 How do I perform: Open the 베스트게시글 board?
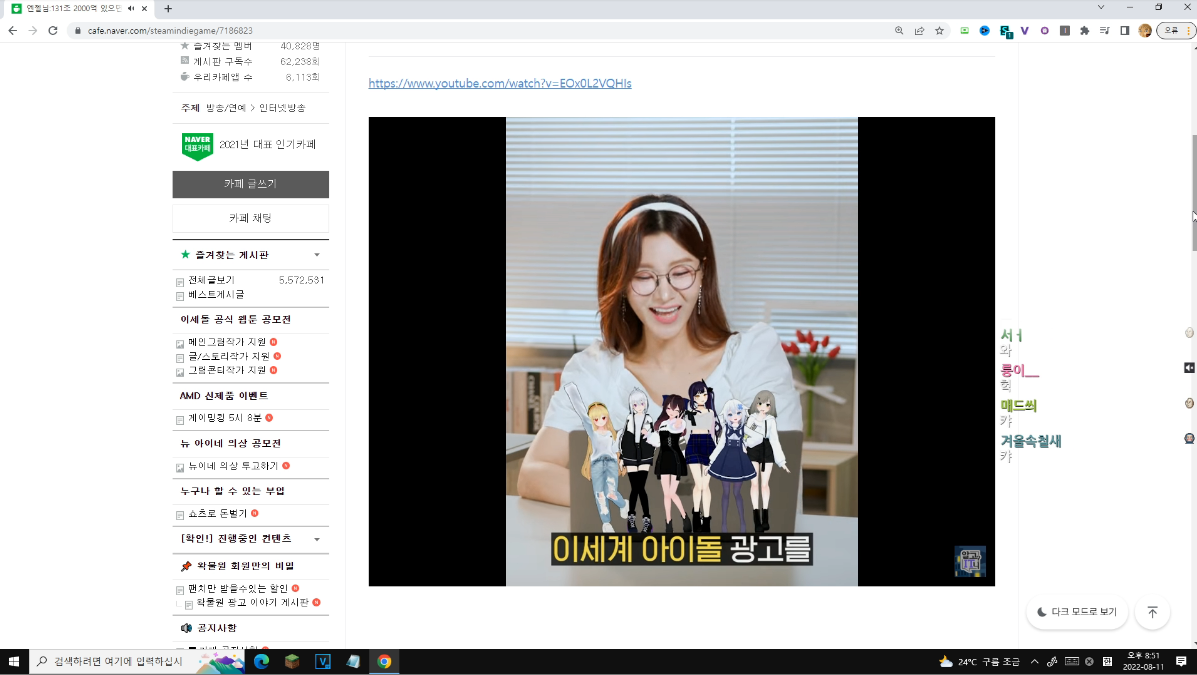(216, 295)
